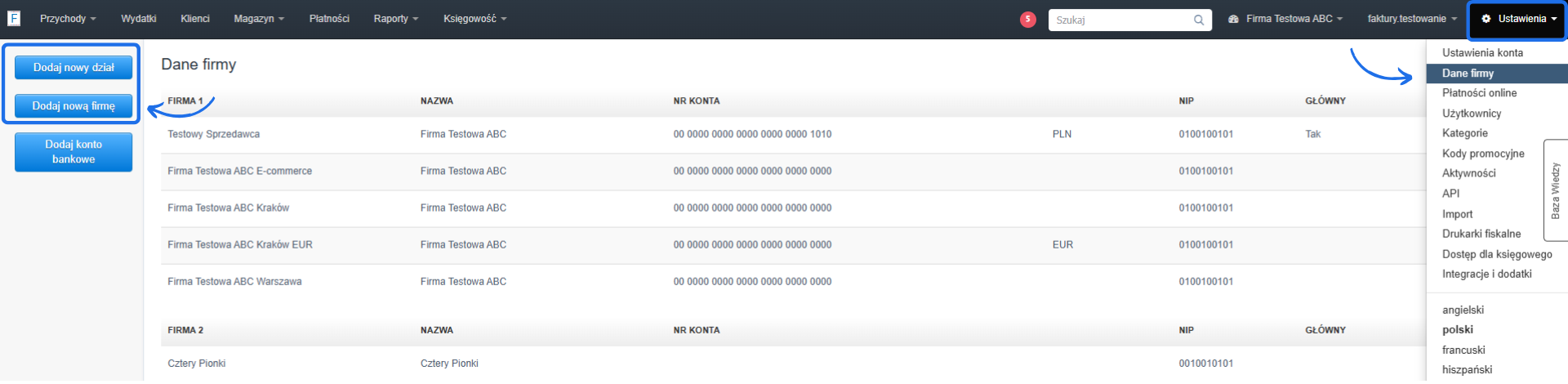Collapse the Ustawienia settings dropdown
Image resolution: width=1568 pixels, height=384 pixels.
[1518, 20]
